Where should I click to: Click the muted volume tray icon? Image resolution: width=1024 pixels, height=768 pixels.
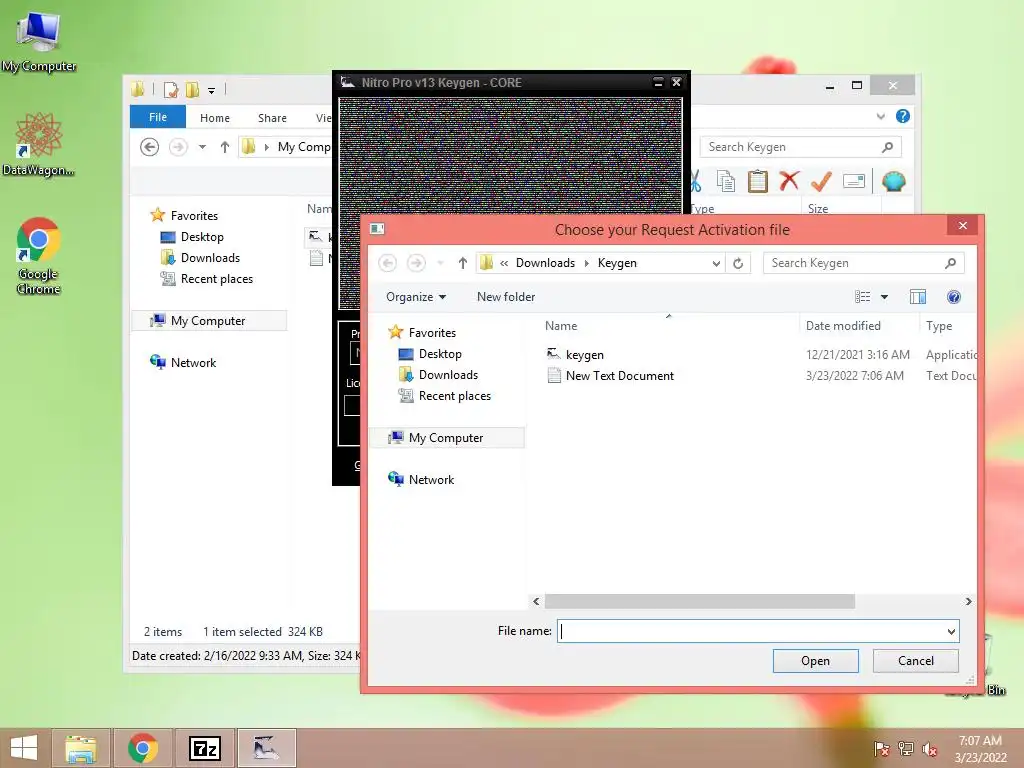pyautogui.click(x=930, y=749)
